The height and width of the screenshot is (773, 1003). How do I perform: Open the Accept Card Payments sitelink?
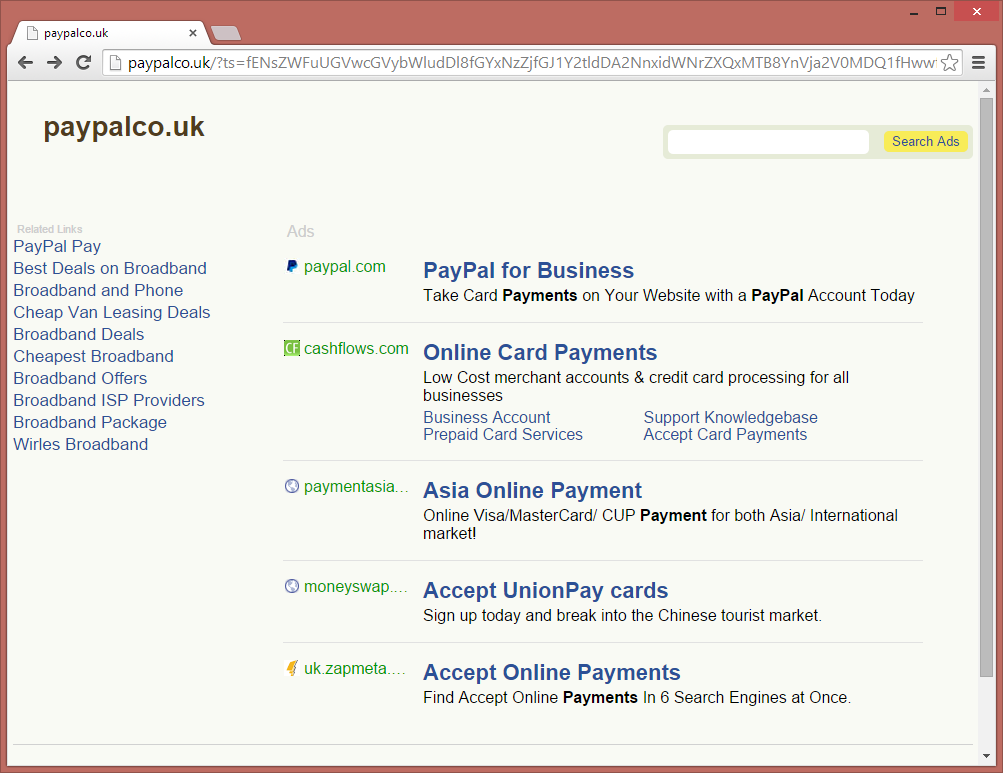725,434
